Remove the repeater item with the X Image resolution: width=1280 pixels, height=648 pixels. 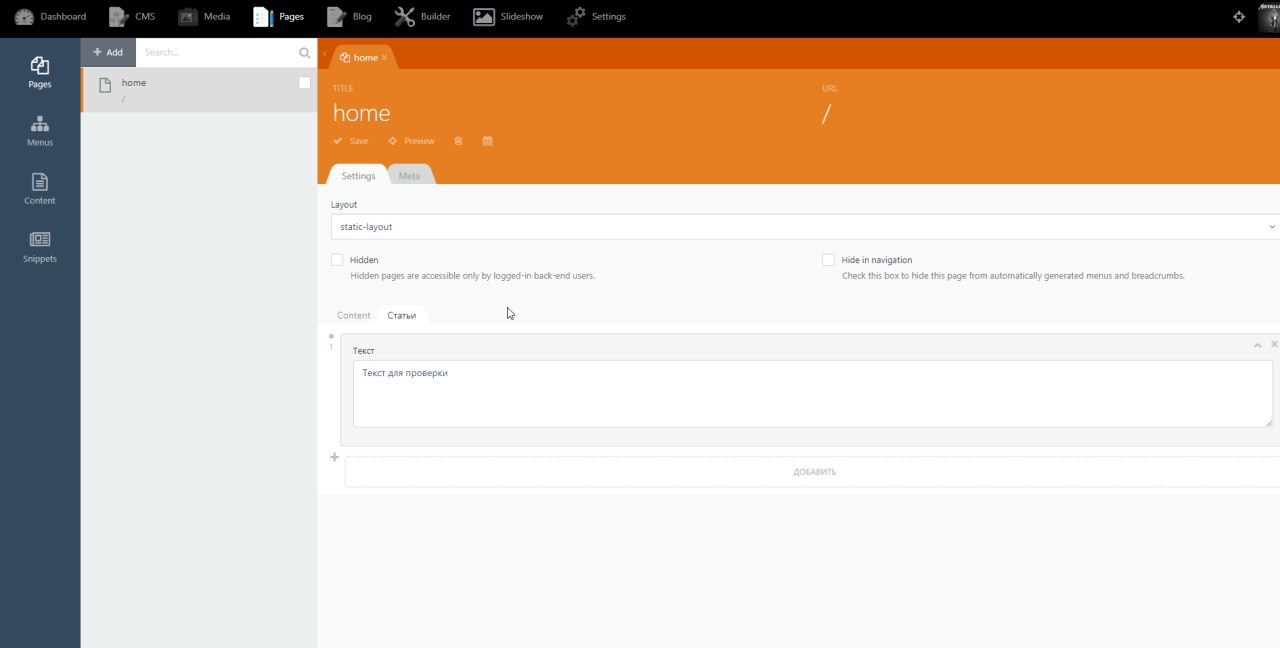click(x=1274, y=344)
